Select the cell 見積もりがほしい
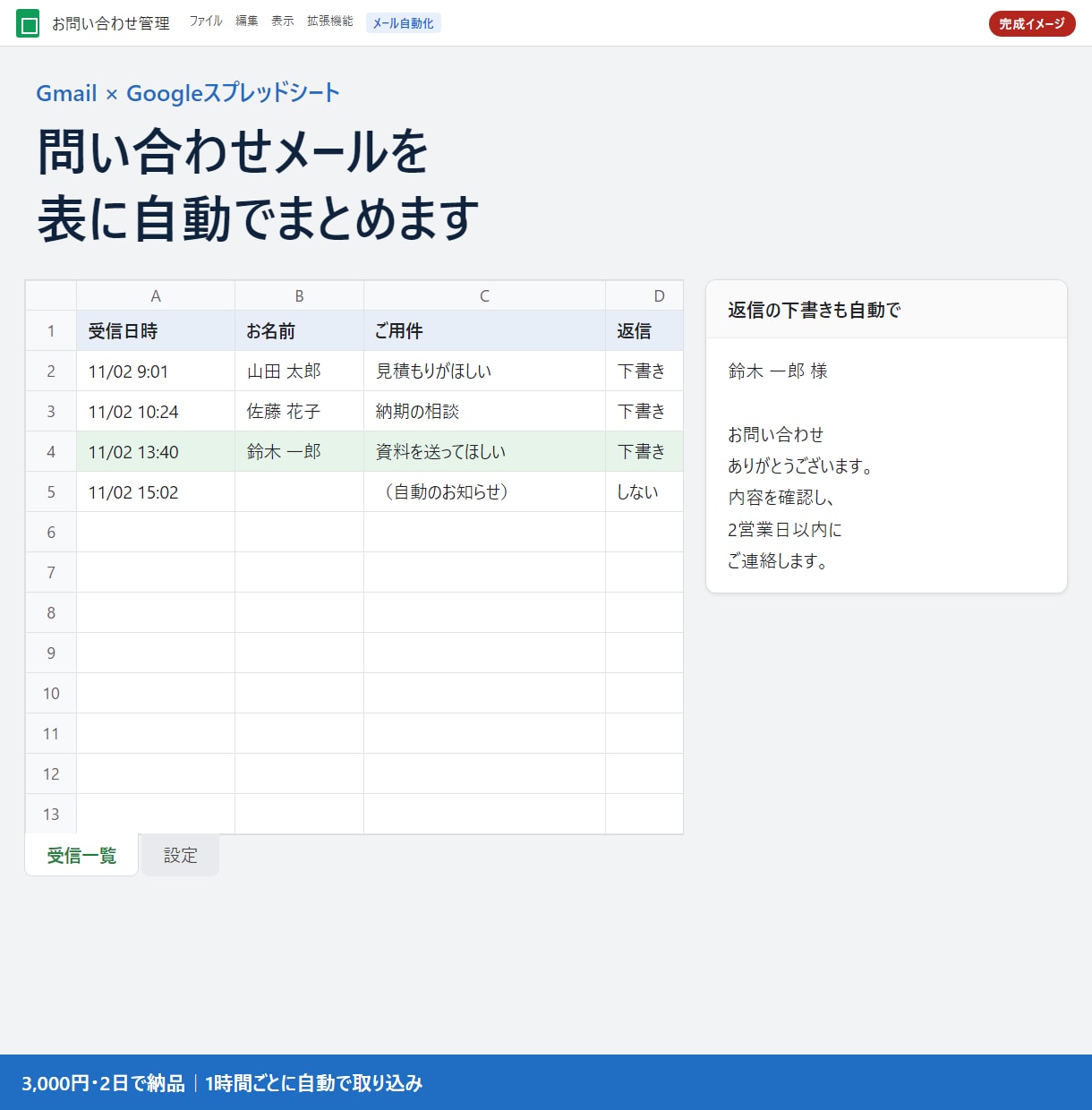Screen dimensions: 1092x1110 coord(484,371)
